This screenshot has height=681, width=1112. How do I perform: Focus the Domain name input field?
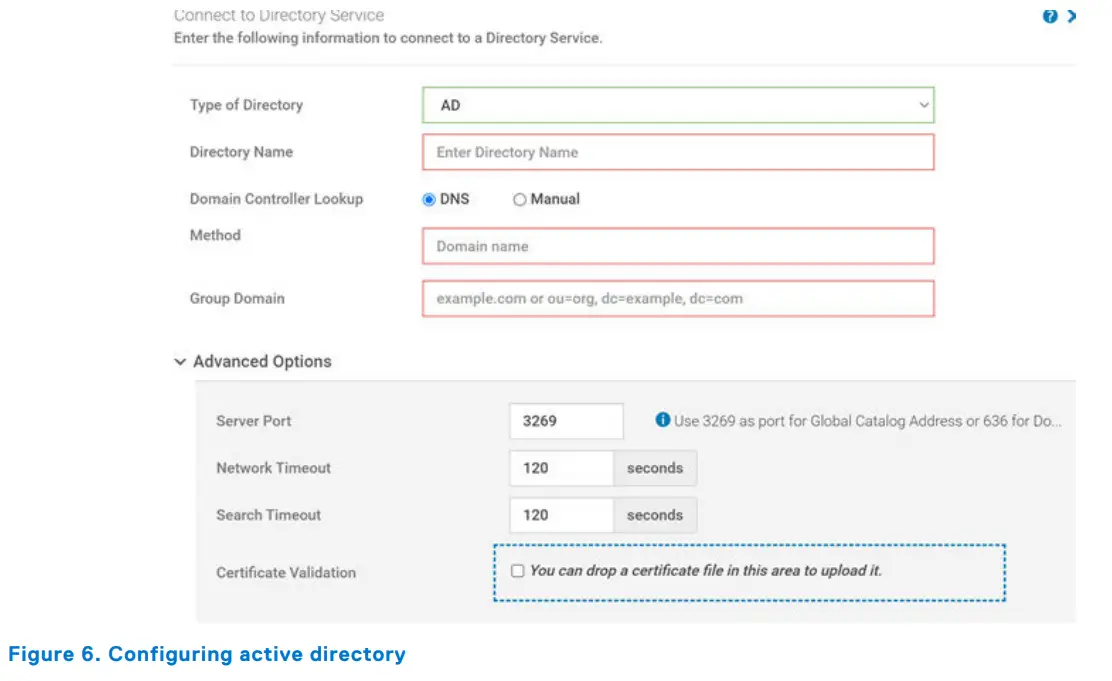(678, 246)
